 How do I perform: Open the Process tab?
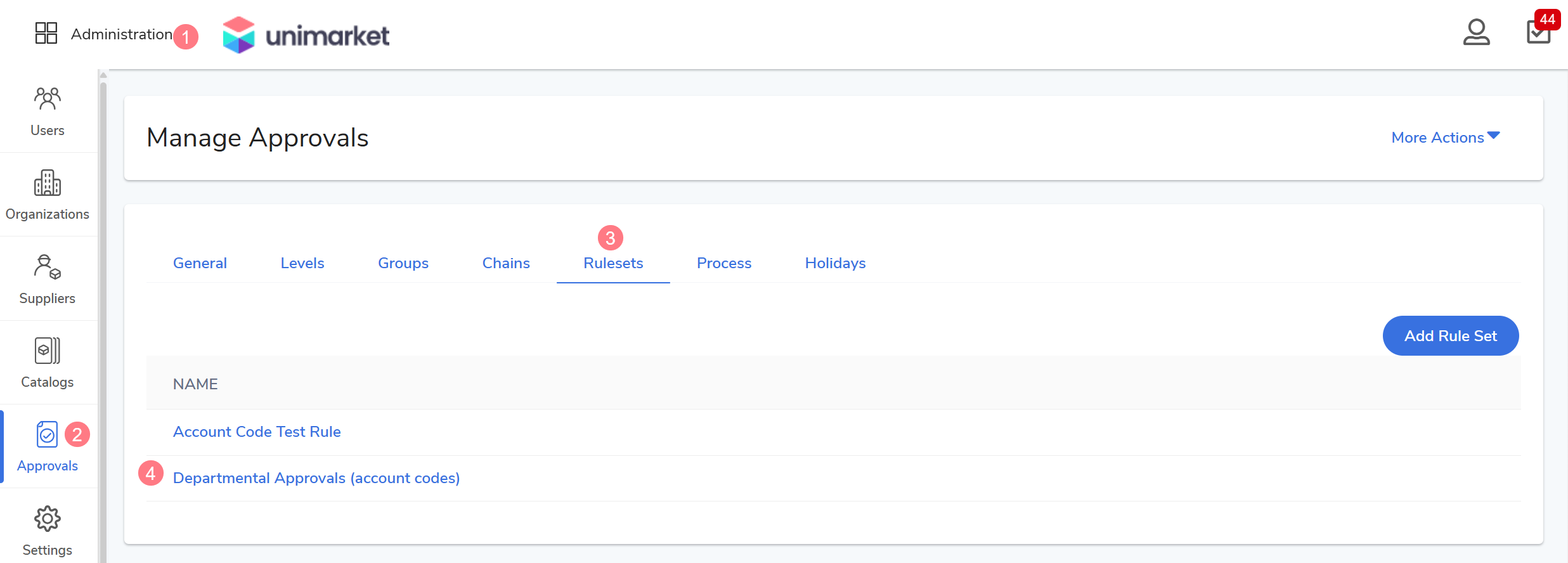pyautogui.click(x=724, y=263)
